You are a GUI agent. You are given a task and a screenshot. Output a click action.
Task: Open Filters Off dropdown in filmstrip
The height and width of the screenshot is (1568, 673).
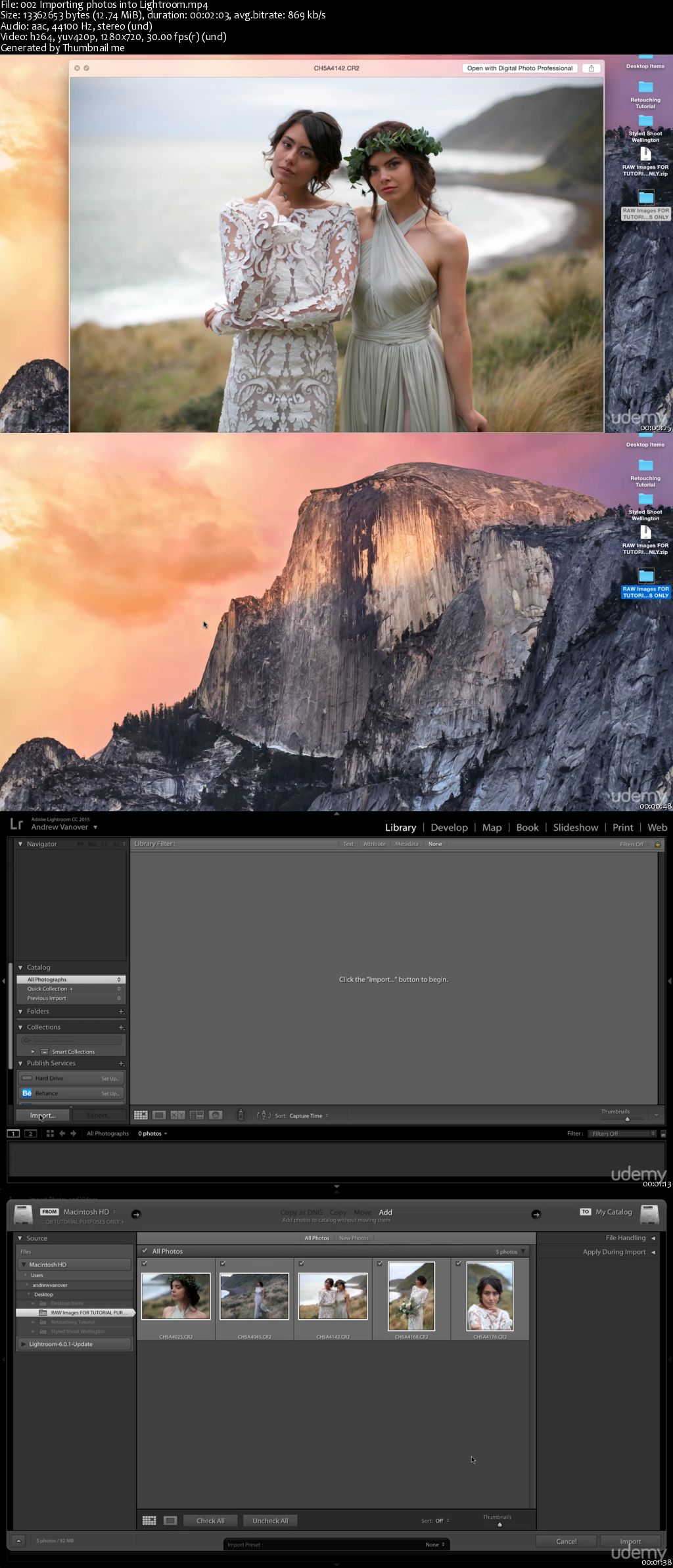[621, 1133]
